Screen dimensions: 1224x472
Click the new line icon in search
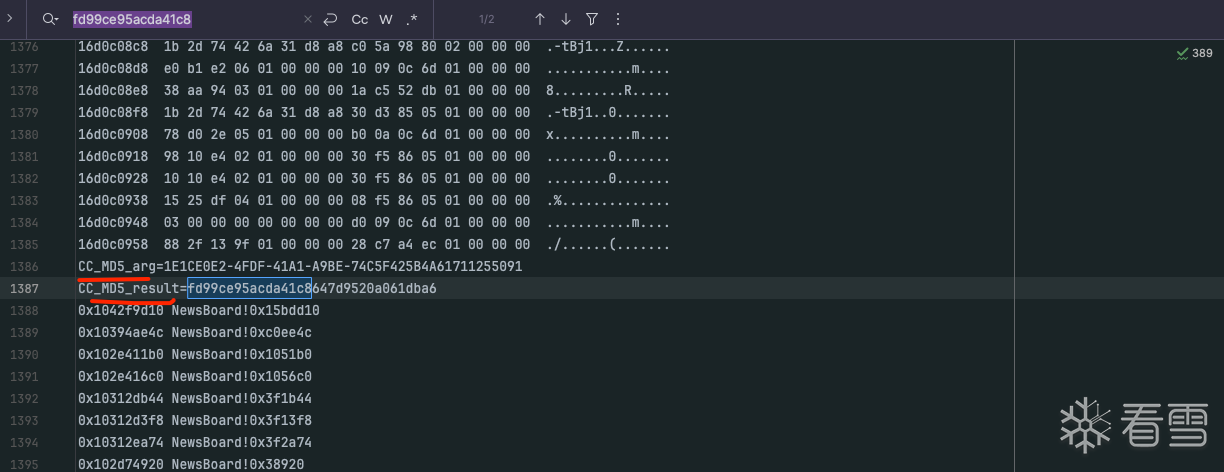[x=330, y=19]
